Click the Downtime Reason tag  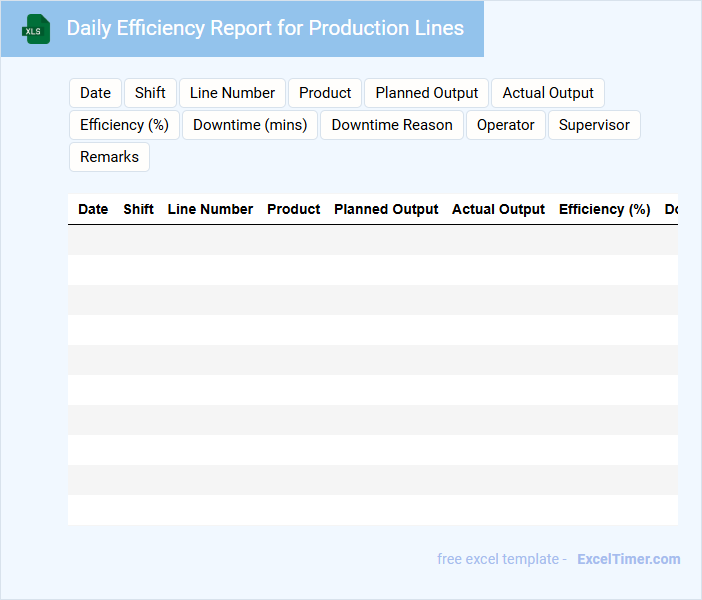392,125
